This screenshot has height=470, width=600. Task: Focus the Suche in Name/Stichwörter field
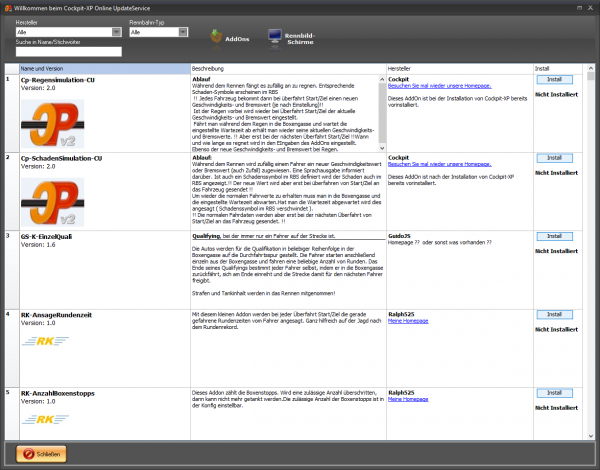coord(69,52)
